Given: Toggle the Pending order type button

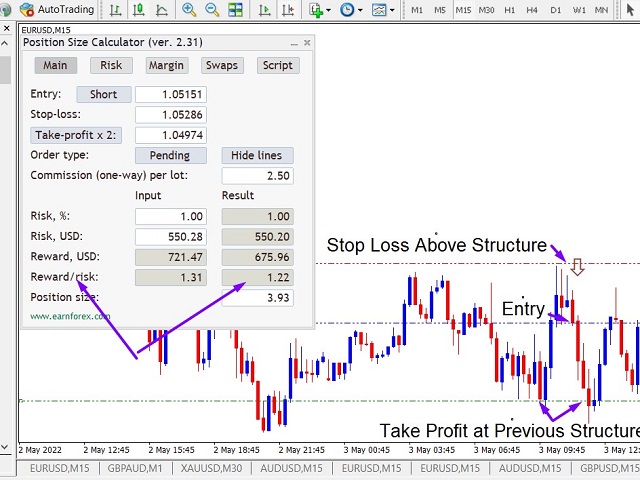Looking at the screenshot, I should [171, 156].
